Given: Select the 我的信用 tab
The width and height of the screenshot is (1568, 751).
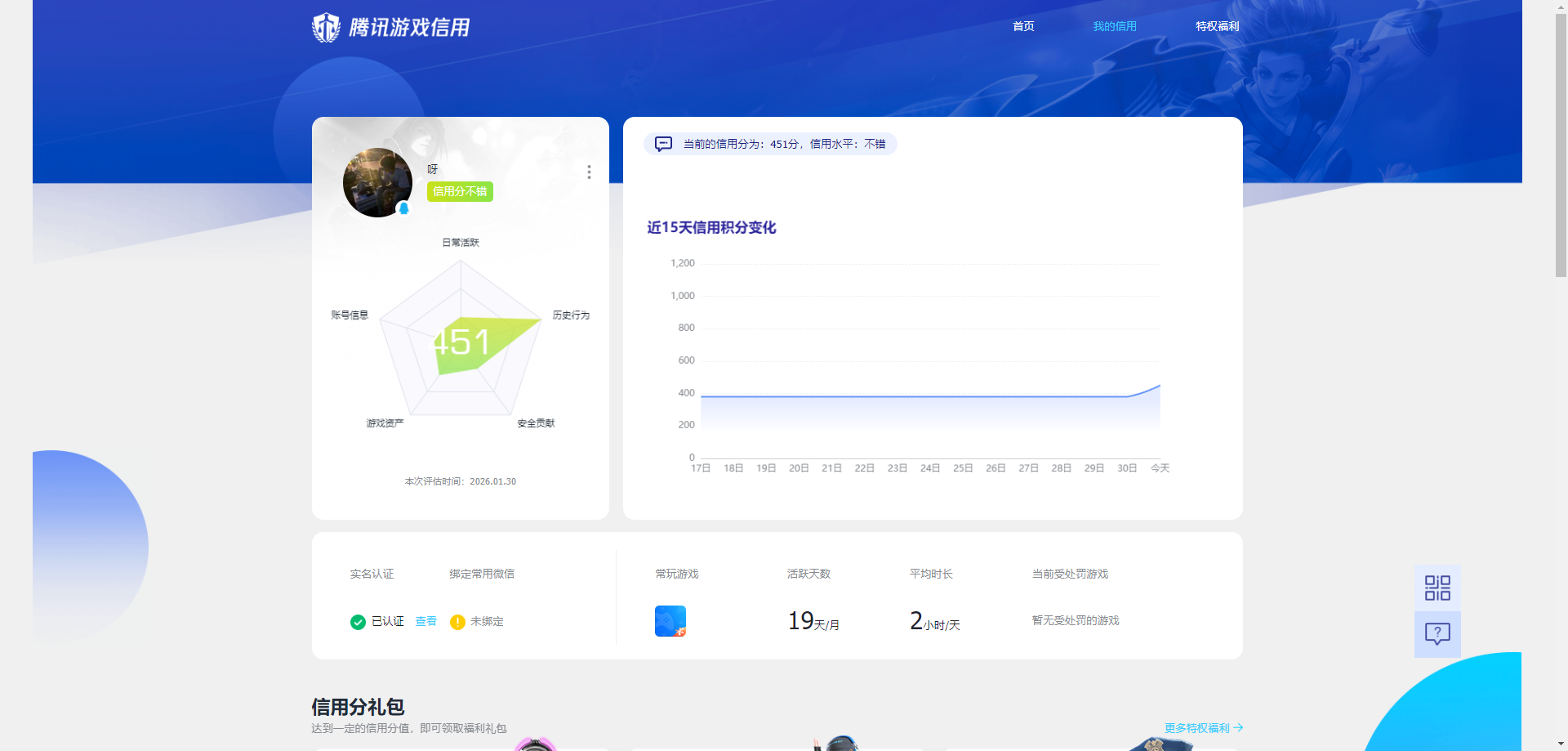Looking at the screenshot, I should click(1115, 26).
